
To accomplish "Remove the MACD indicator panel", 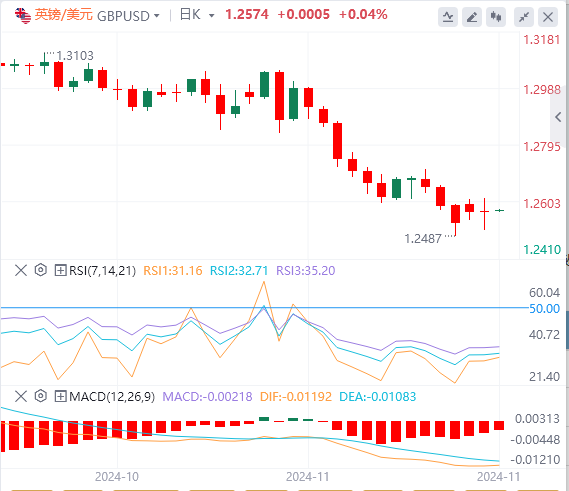I will (x=21, y=396).
